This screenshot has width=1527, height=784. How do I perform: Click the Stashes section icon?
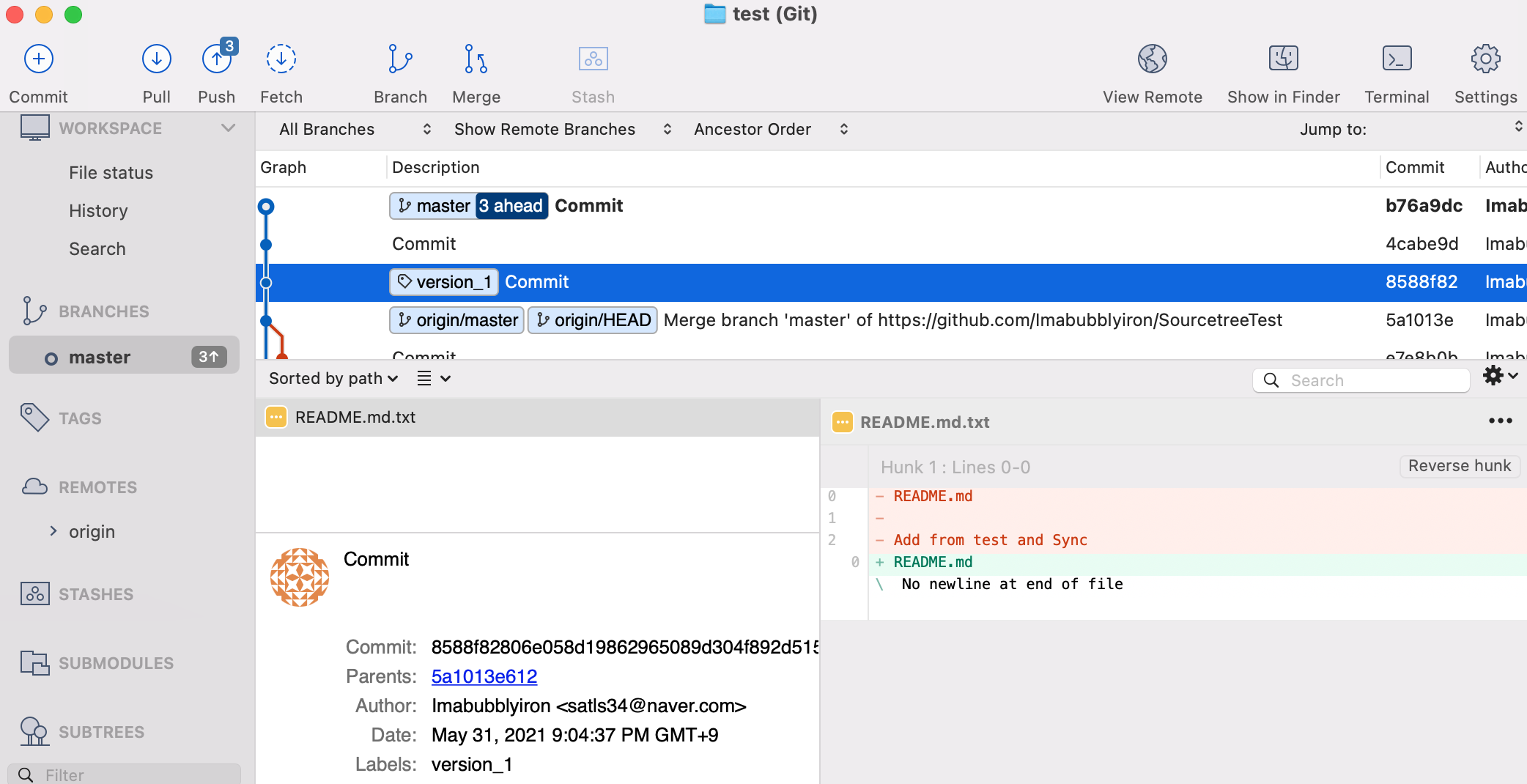coord(34,593)
